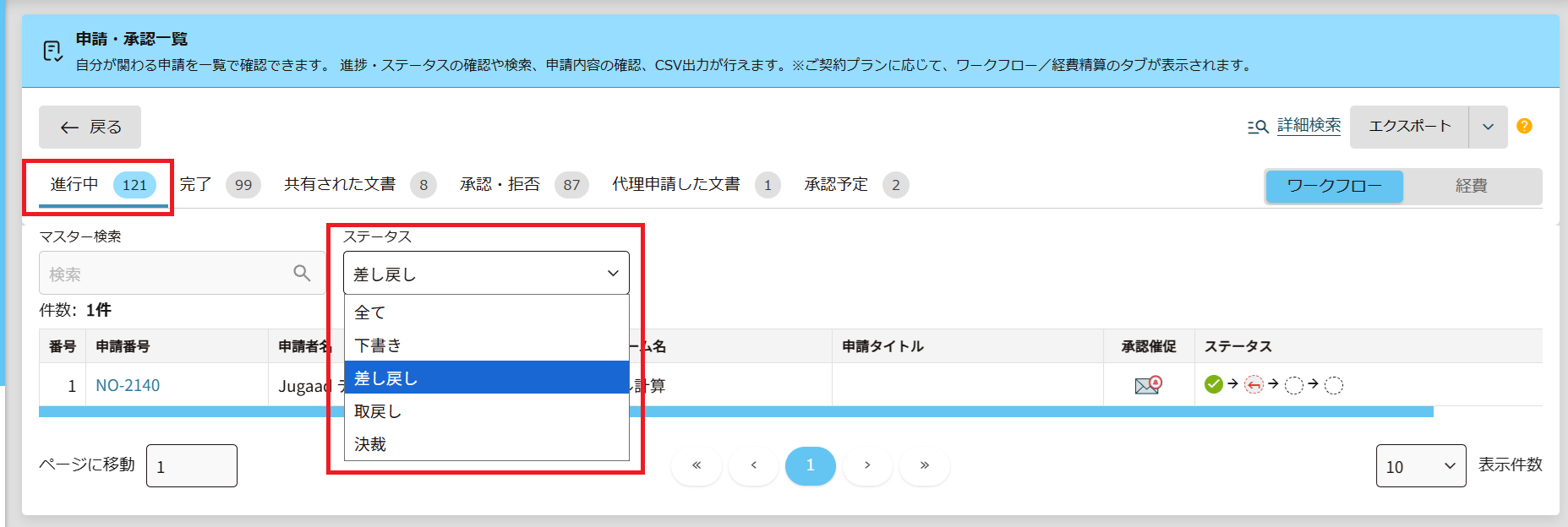
Task: Open application link NO-2140
Action: [128, 386]
